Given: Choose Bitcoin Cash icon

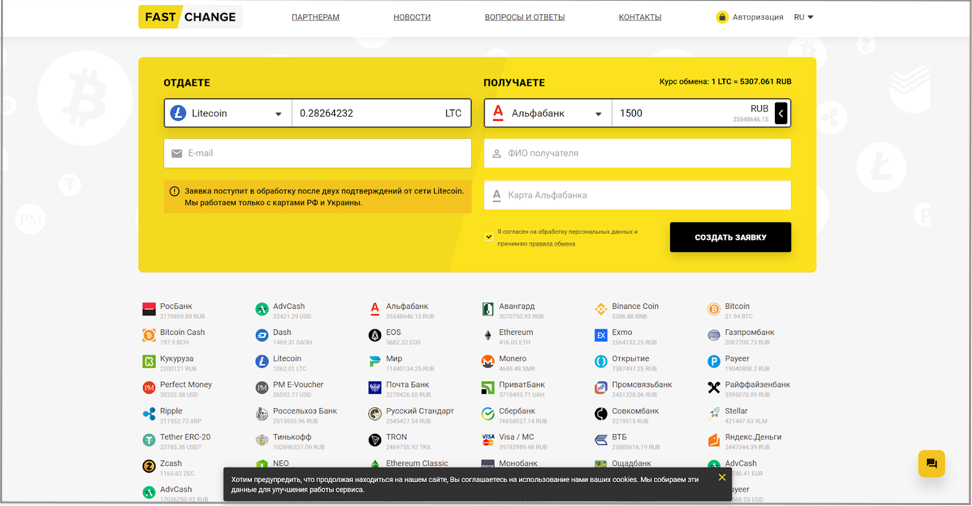Looking at the screenshot, I should point(149,335).
